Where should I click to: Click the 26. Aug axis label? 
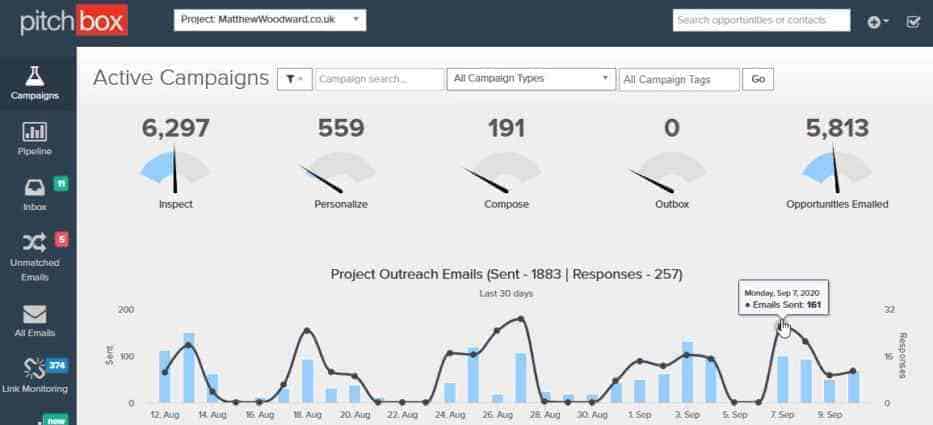pyautogui.click(x=497, y=415)
